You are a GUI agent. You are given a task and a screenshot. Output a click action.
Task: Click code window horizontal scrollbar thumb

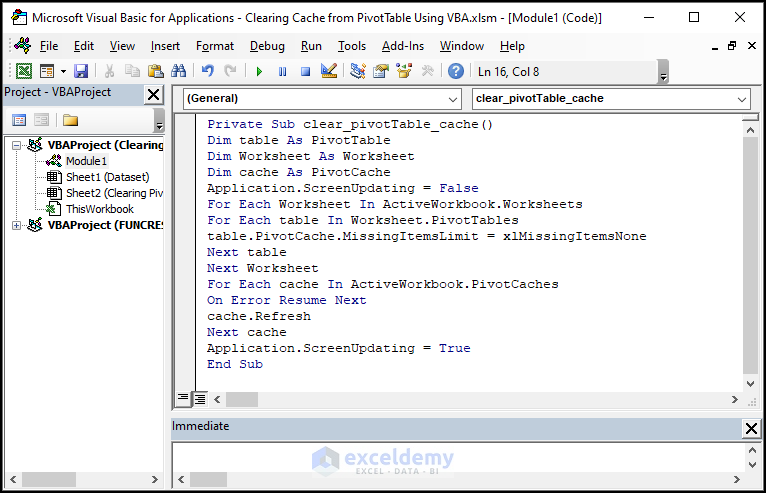click(x=242, y=399)
